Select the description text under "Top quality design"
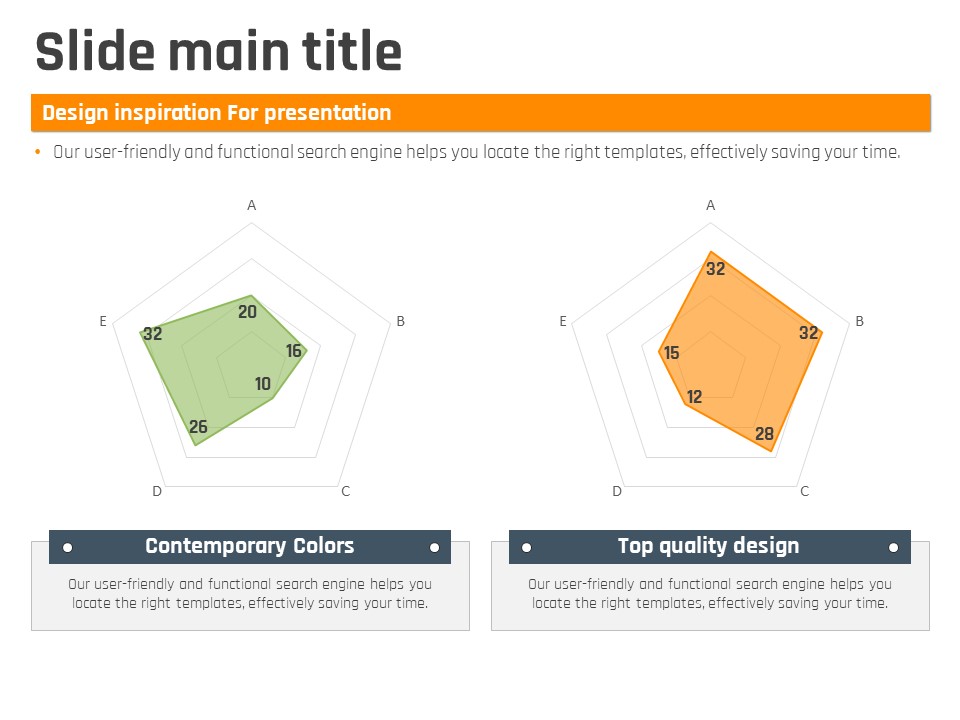 (710, 594)
